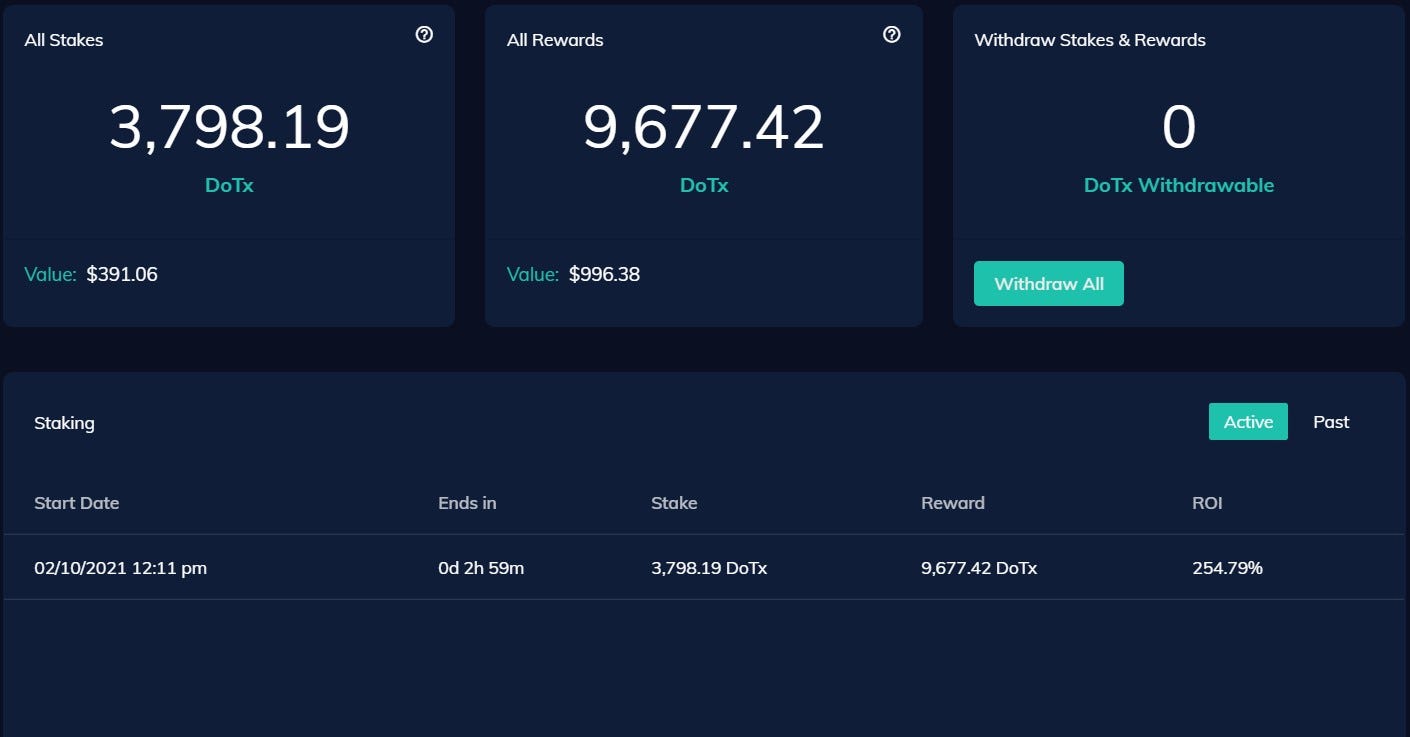Click the large 9,677.42 rewards total
This screenshot has height=737, width=1410.
tap(704, 128)
